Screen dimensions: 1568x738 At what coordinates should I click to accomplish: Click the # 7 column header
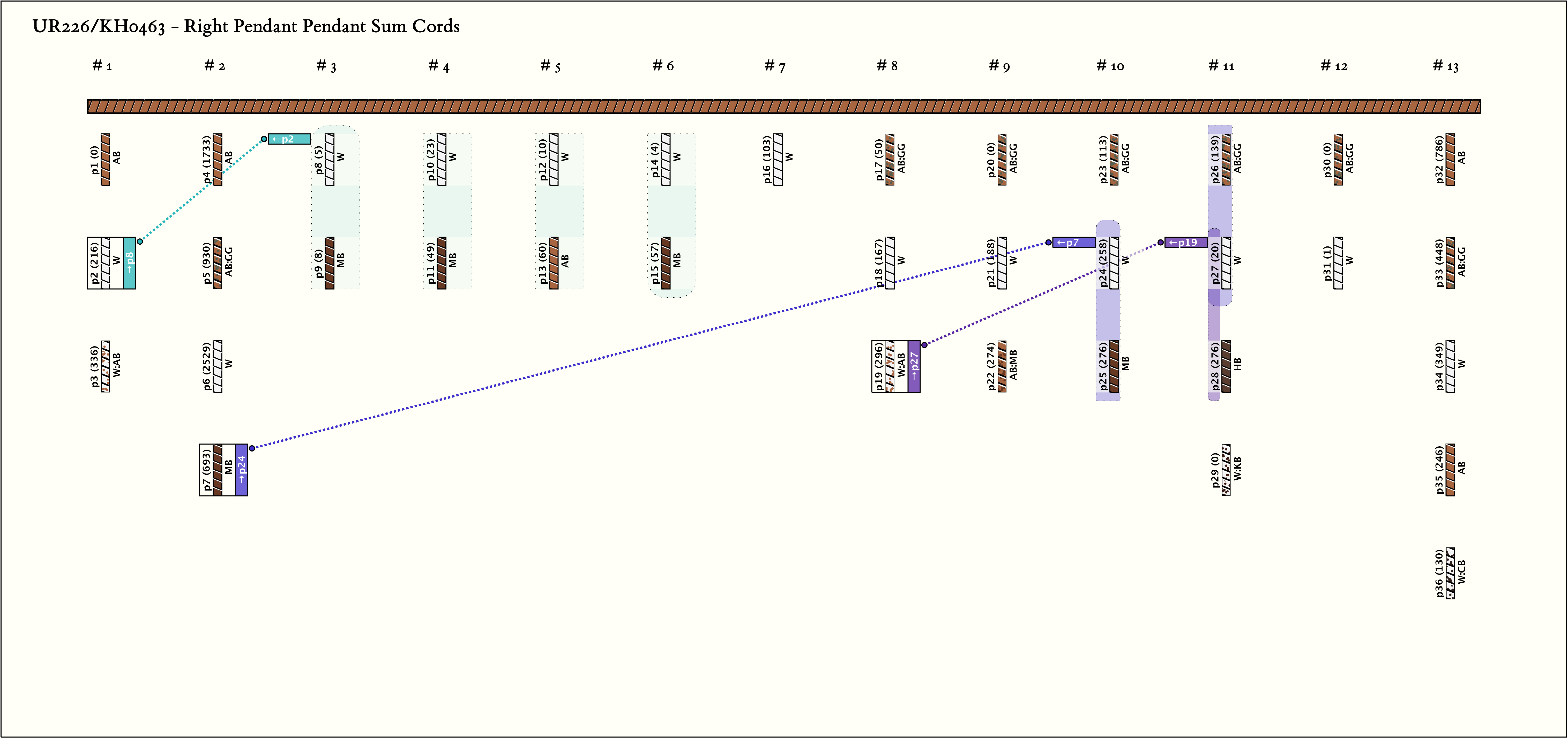click(x=775, y=66)
